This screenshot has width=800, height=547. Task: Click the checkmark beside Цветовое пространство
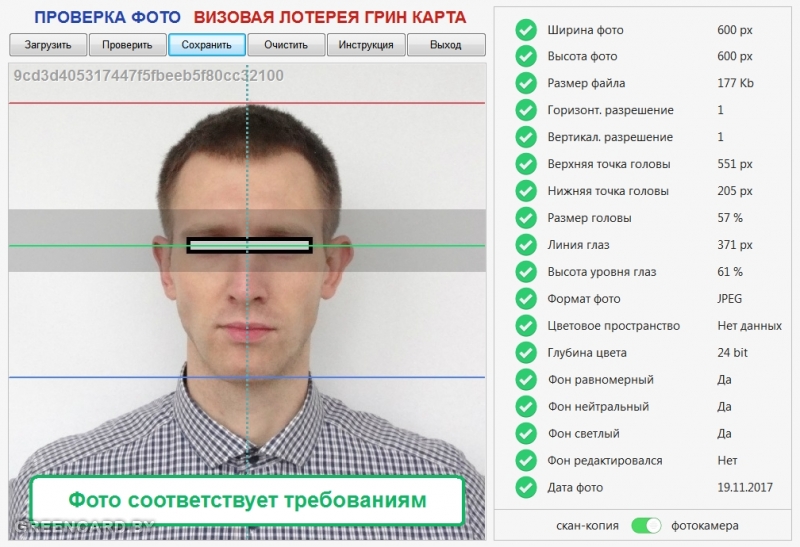tap(526, 326)
